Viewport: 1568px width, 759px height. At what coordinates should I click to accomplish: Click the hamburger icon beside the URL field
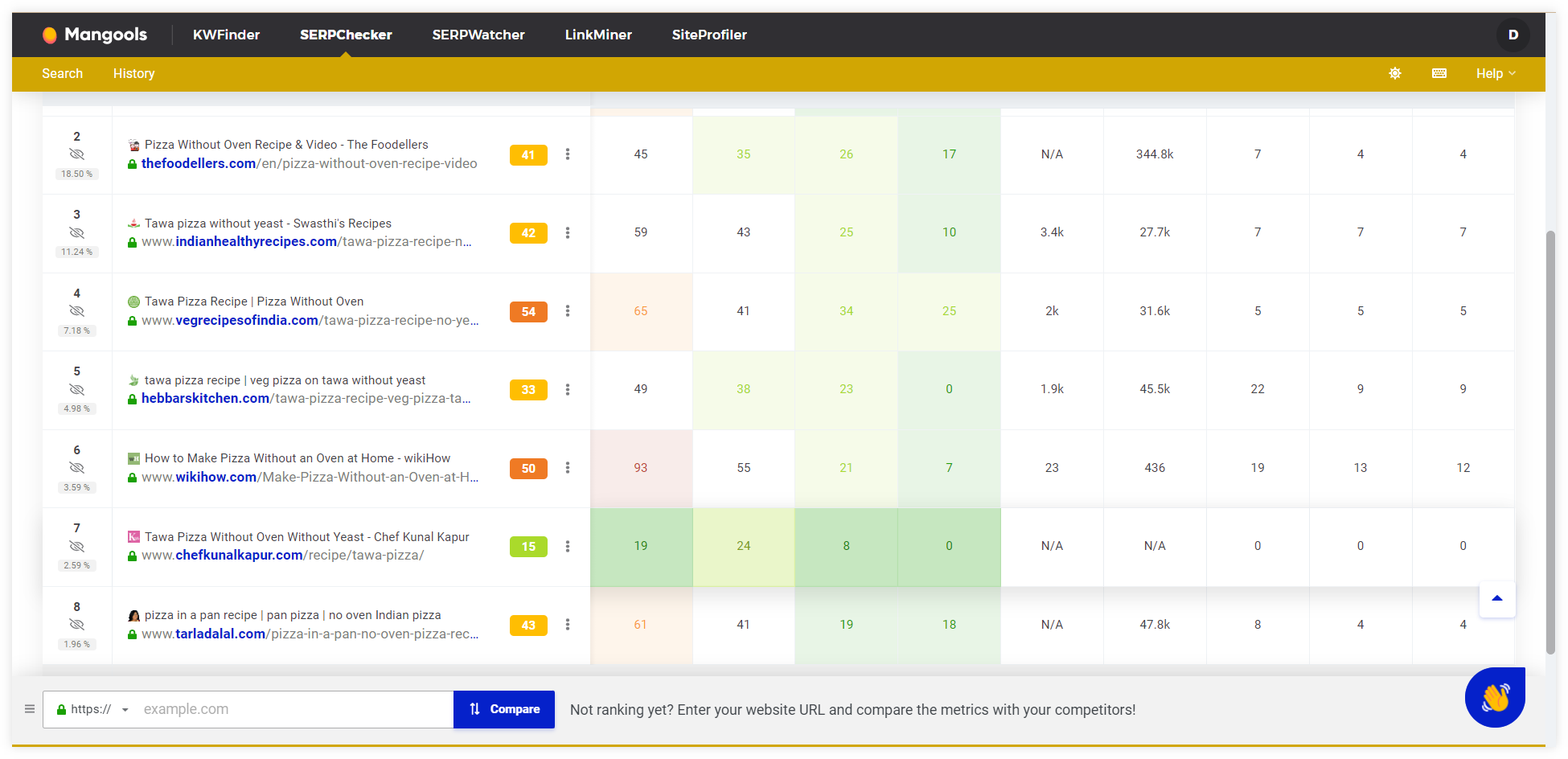click(x=30, y=708)
